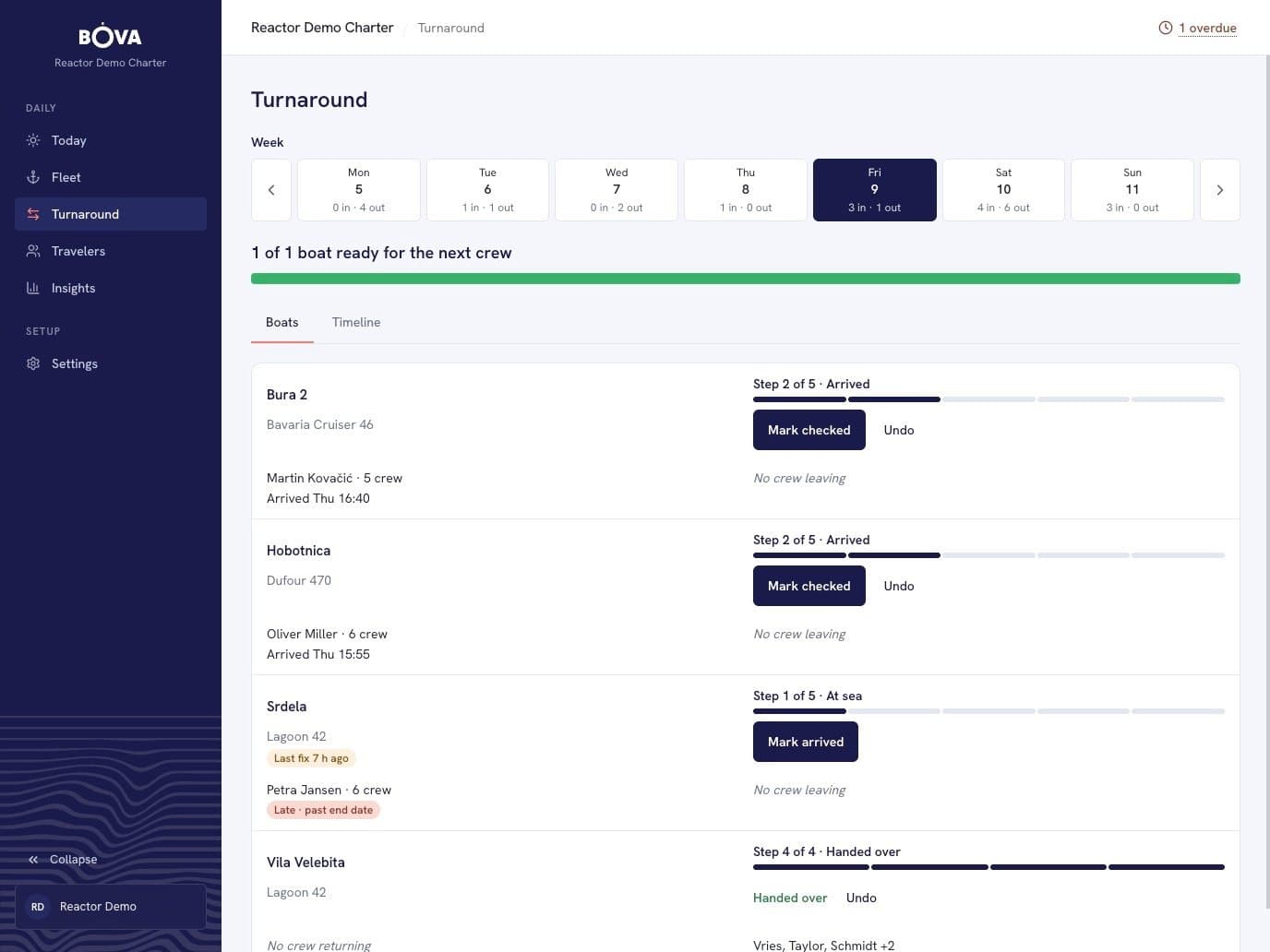Open the 1 overdue link

1207,28
